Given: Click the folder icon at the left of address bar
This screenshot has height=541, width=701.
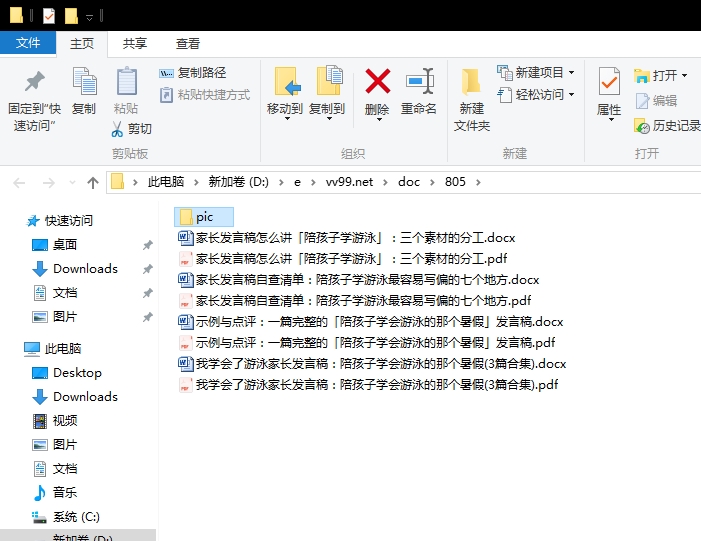Looking at the screenshot, I should click(117, 182).
